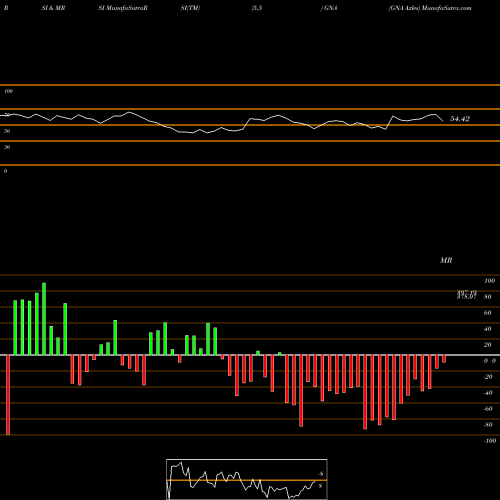500x500 pixels.
Task: Click the -60 label on MR axis
Action: (x=488, y=409)
